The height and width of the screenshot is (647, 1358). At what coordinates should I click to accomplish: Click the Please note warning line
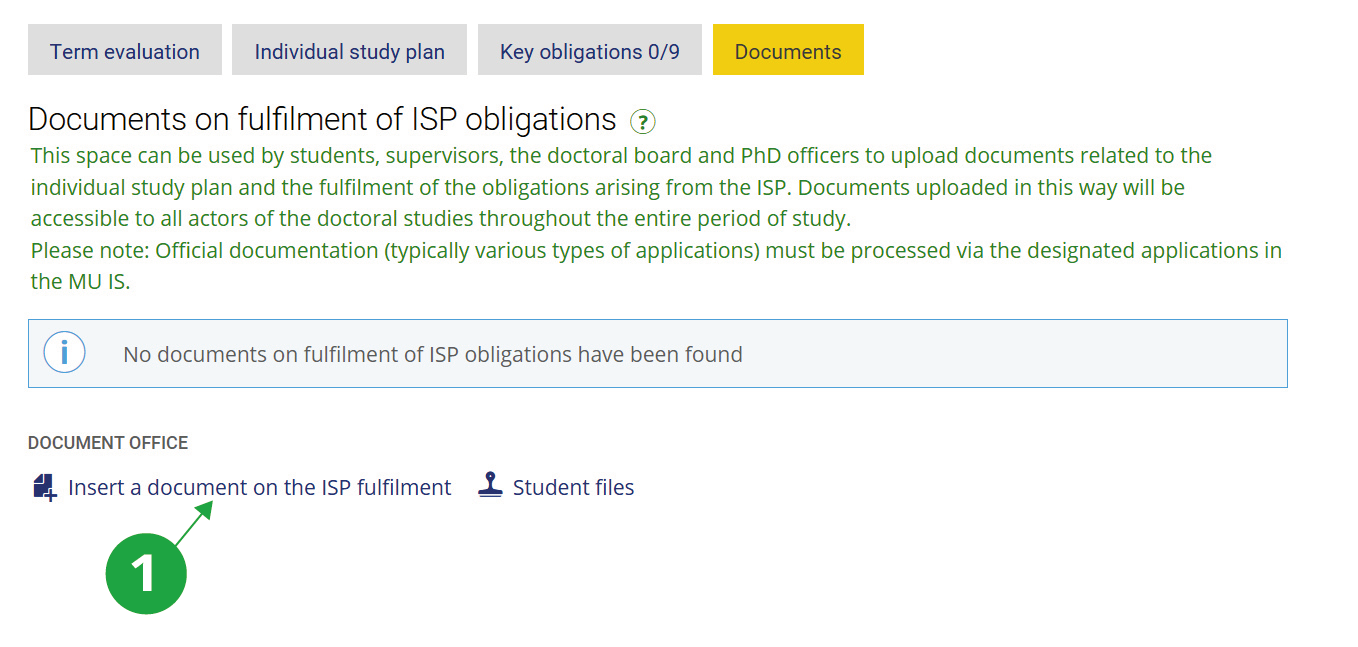655,250
